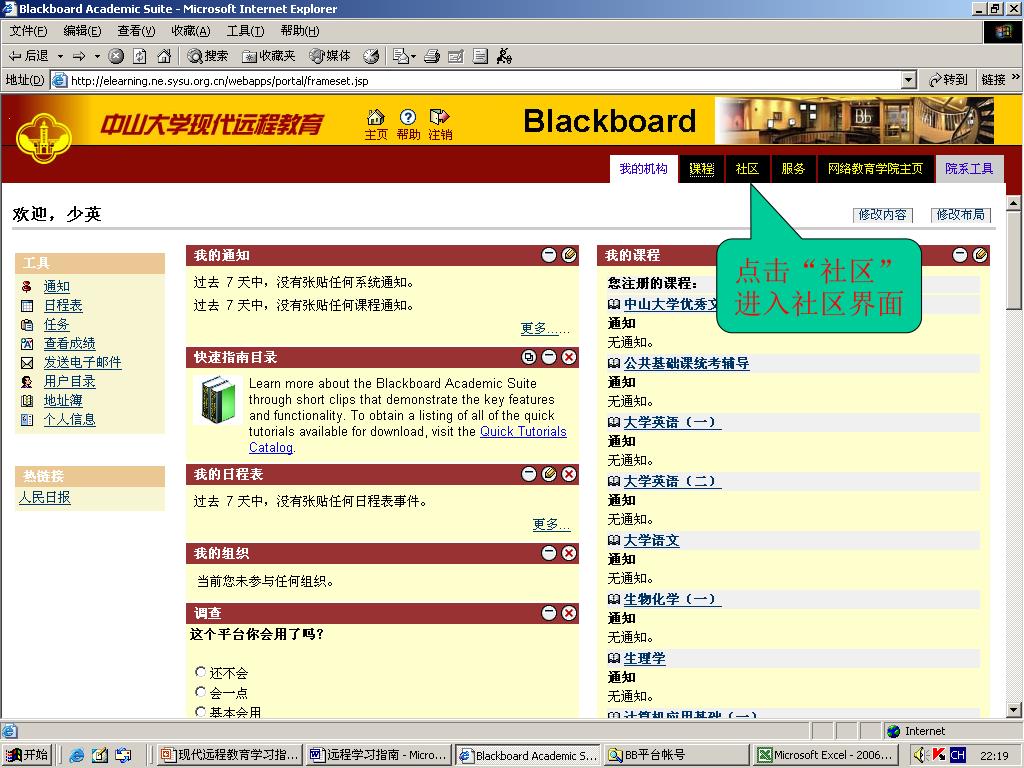Open the 发送电子邮件 tool link
This screenshot has height=768, width=1024.
(83, 362)
